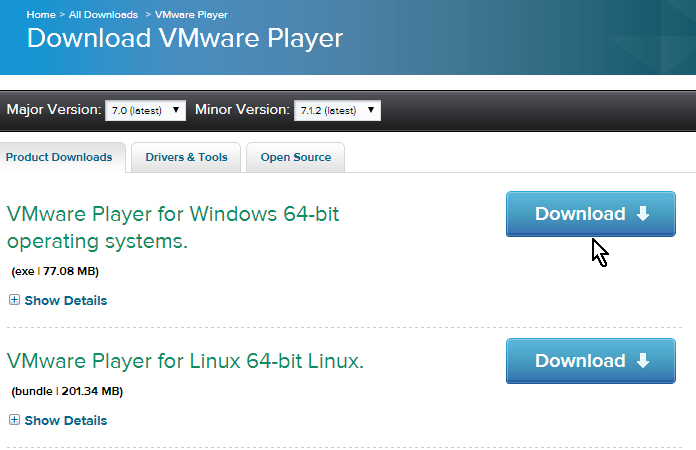
Task: Open the Major Version dropdown
Action: (145, 111)
